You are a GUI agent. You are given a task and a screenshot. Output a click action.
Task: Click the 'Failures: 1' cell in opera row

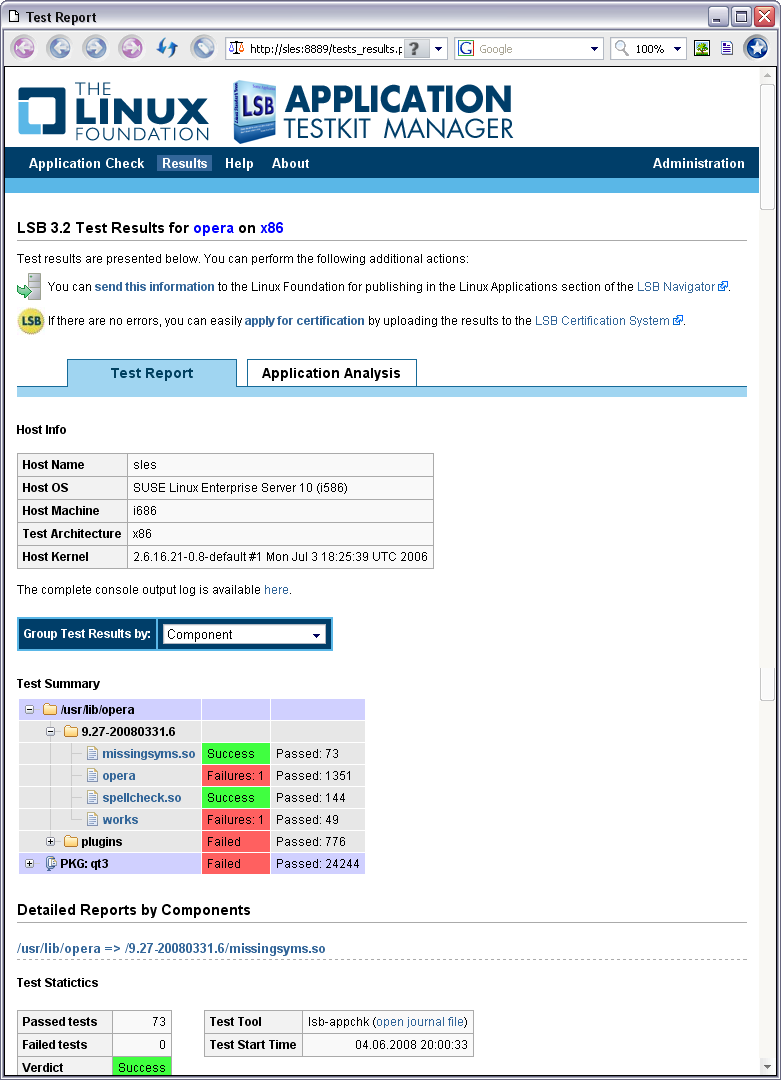click(236, 776)
